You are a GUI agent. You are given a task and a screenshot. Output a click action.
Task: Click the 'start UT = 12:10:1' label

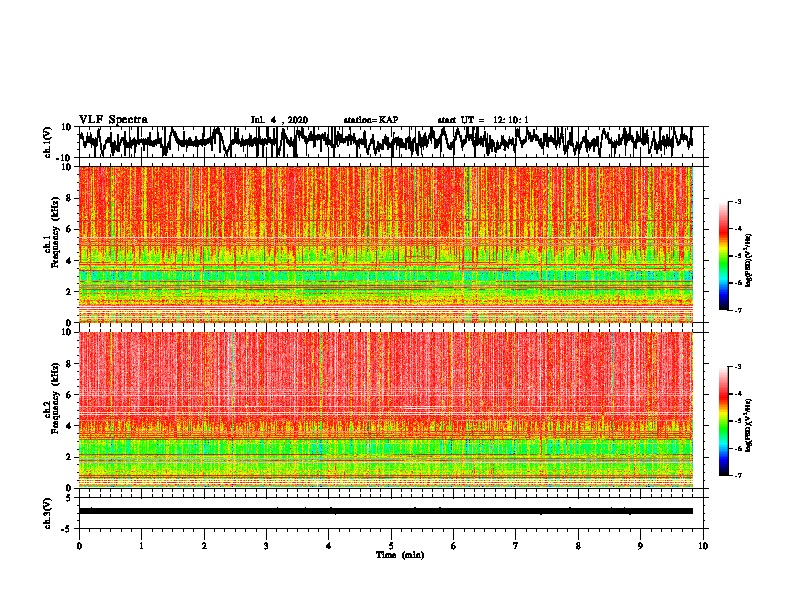pyautogui.click(x=483, y=120)
